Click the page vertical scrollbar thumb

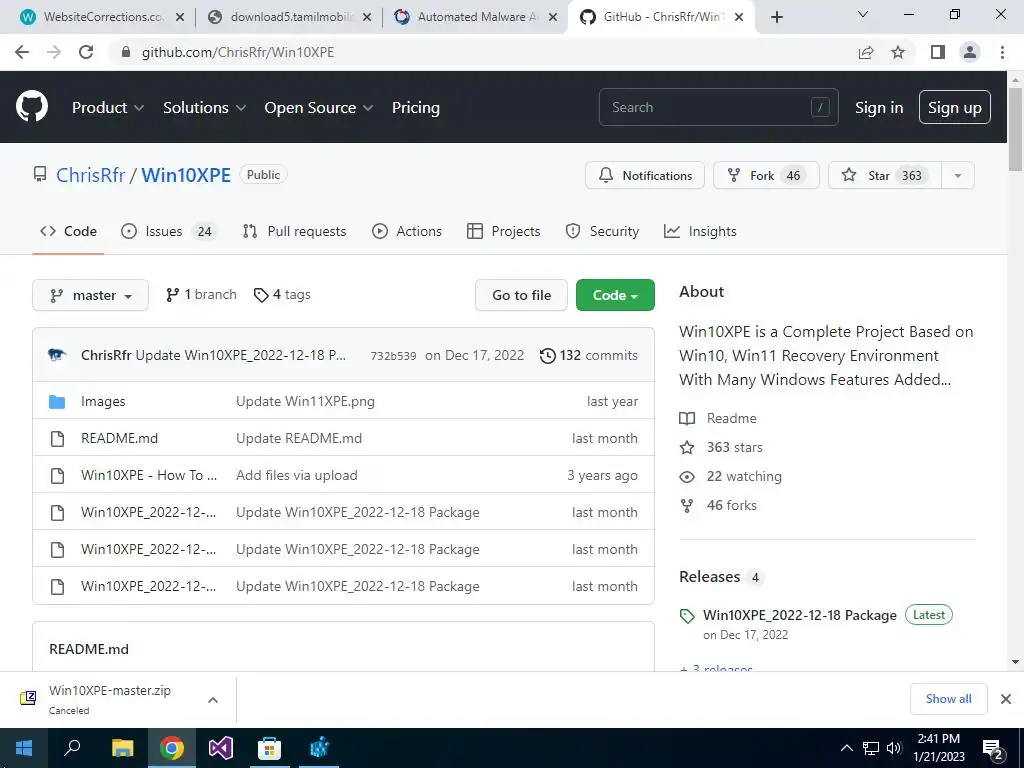(1015, 129)
